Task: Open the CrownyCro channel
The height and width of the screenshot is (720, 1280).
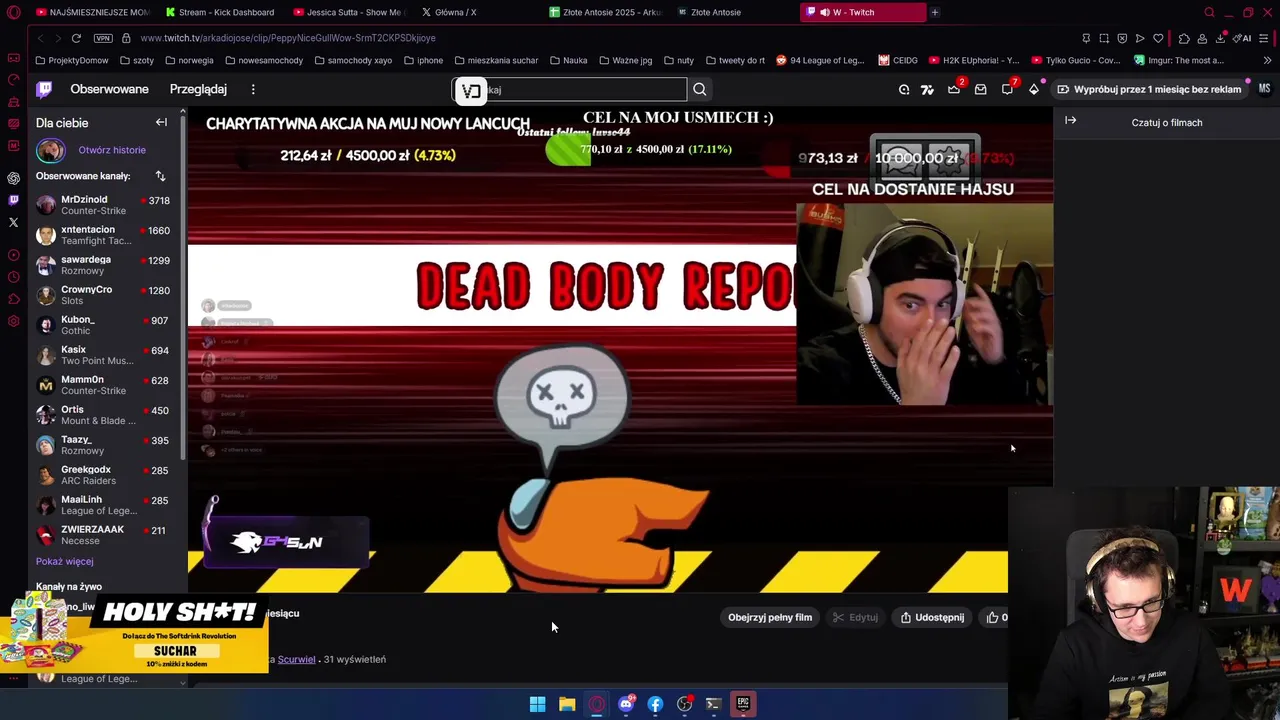Action: [103, 295]
